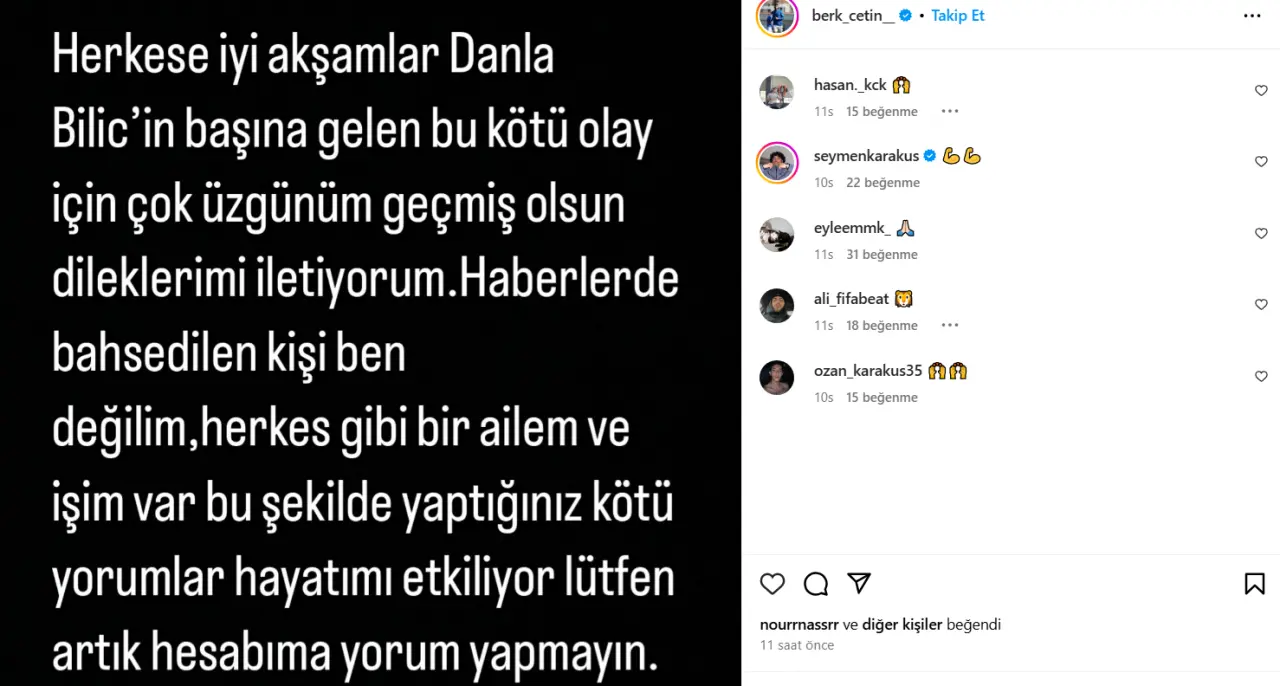The image size is (1280, 686).
Task: Follow berk_cetin__ with Takip Et
Action: point(958,16)
